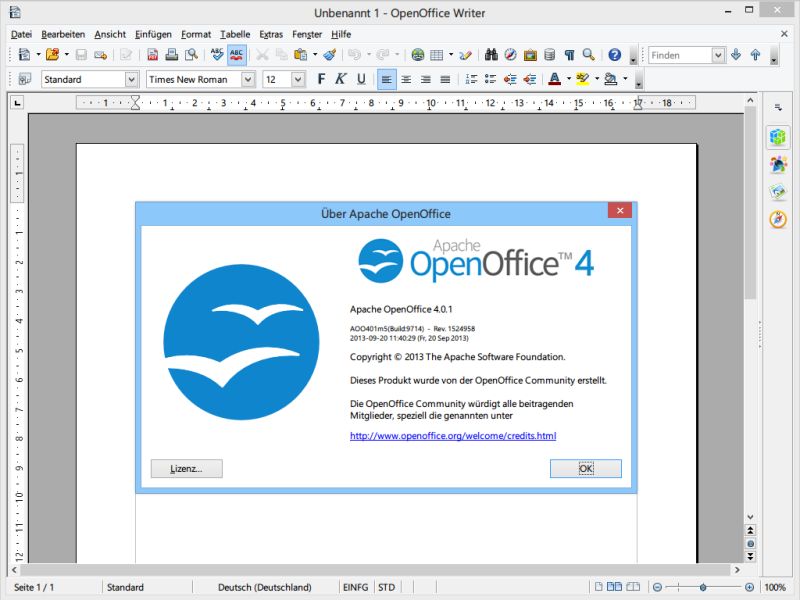Click the blue Help question mark icon

click(x=615, y=55)
